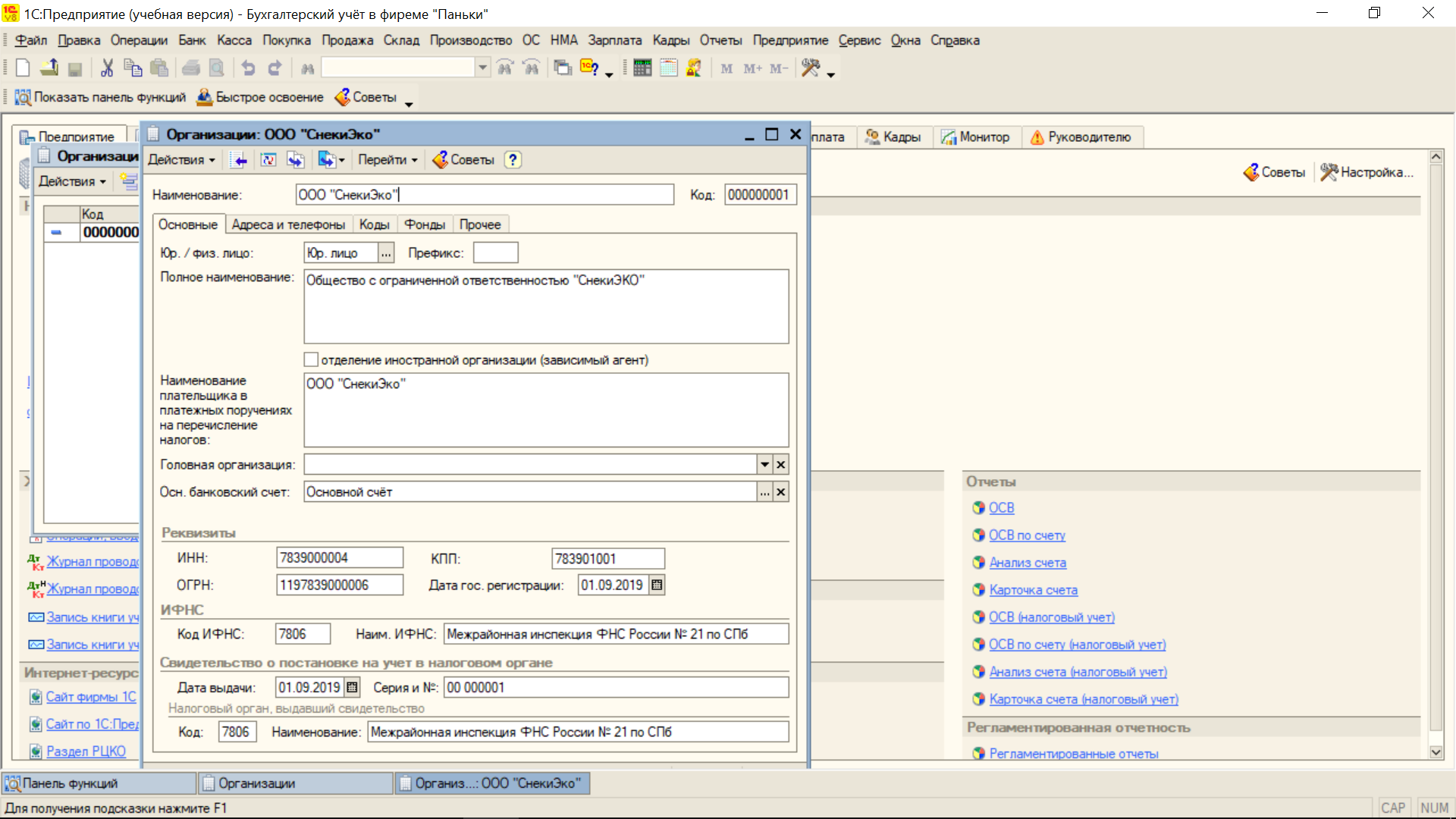Switch to Адреса и телефоны tab
1456x819 pixels.
click(x=288, y=224)
